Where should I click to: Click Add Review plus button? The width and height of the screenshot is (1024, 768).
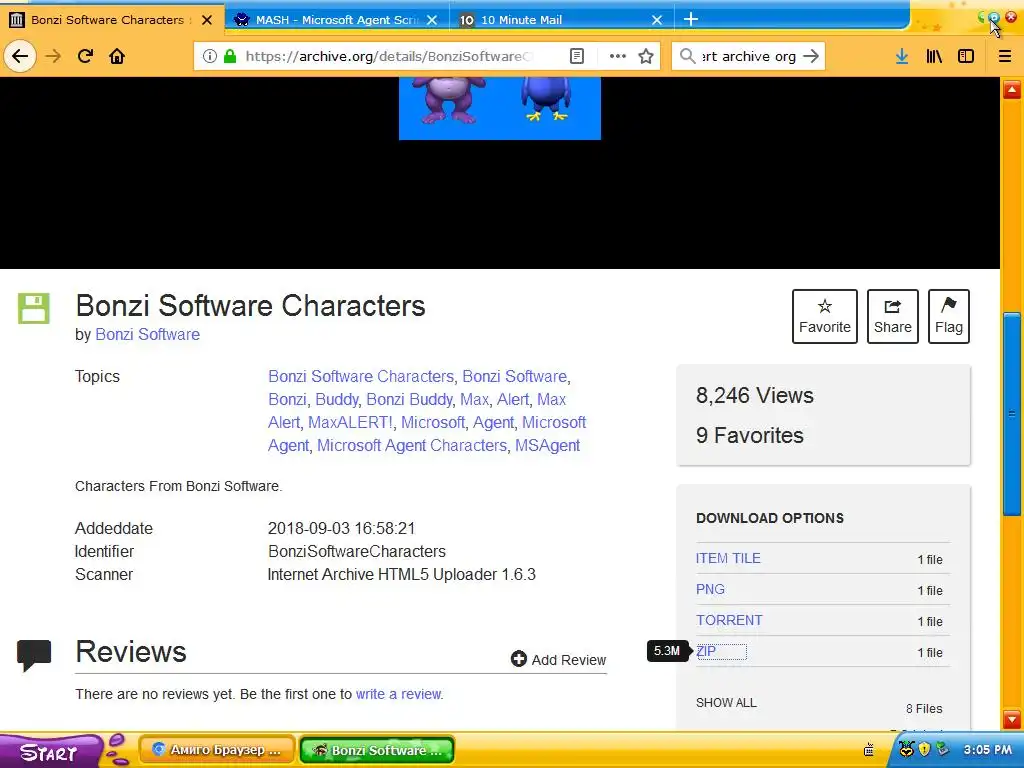pyautogui.click(x=558, y=660)
